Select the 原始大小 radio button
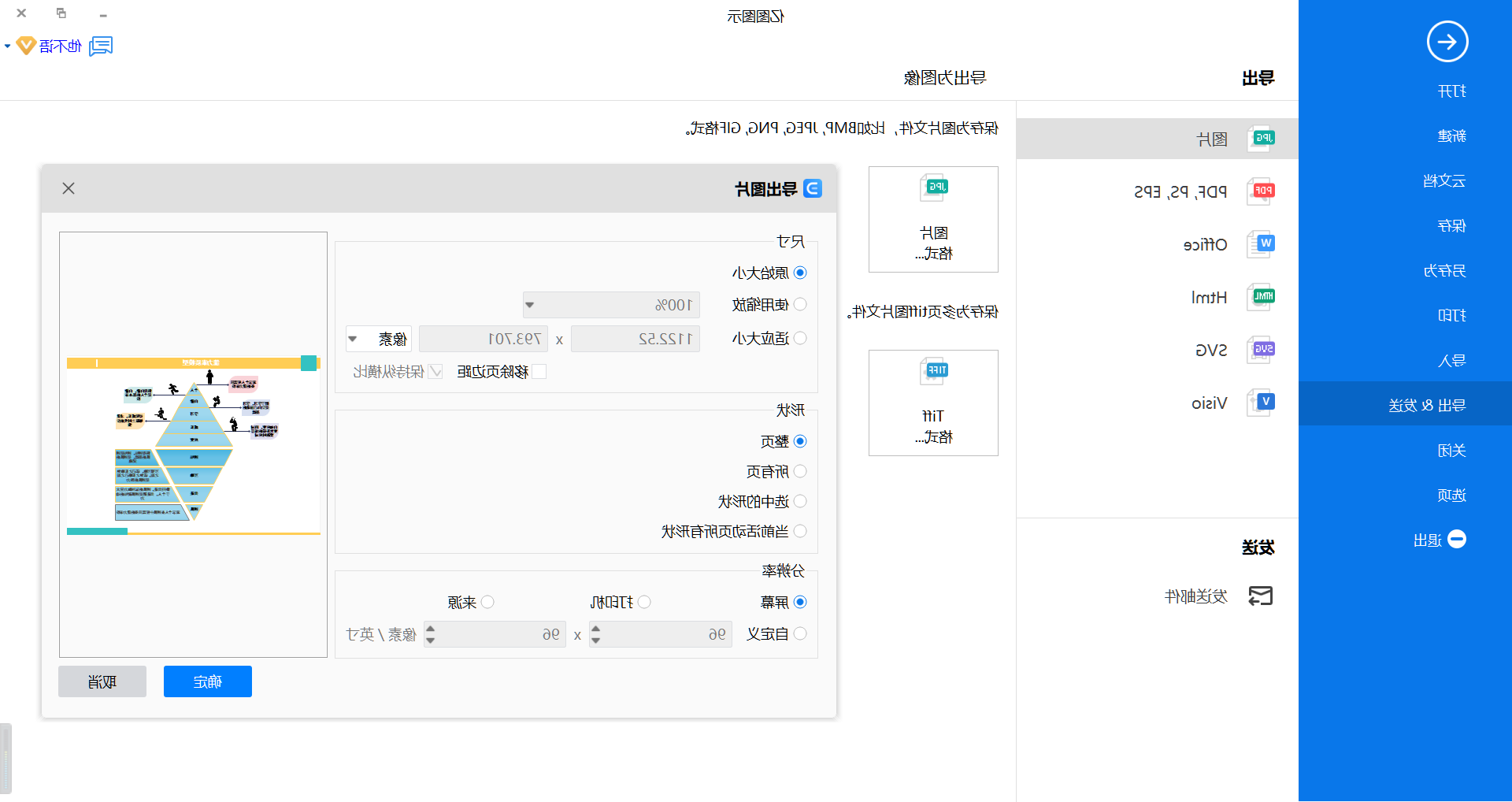This screenshot has width=1512, height=802. pos(800,273)
